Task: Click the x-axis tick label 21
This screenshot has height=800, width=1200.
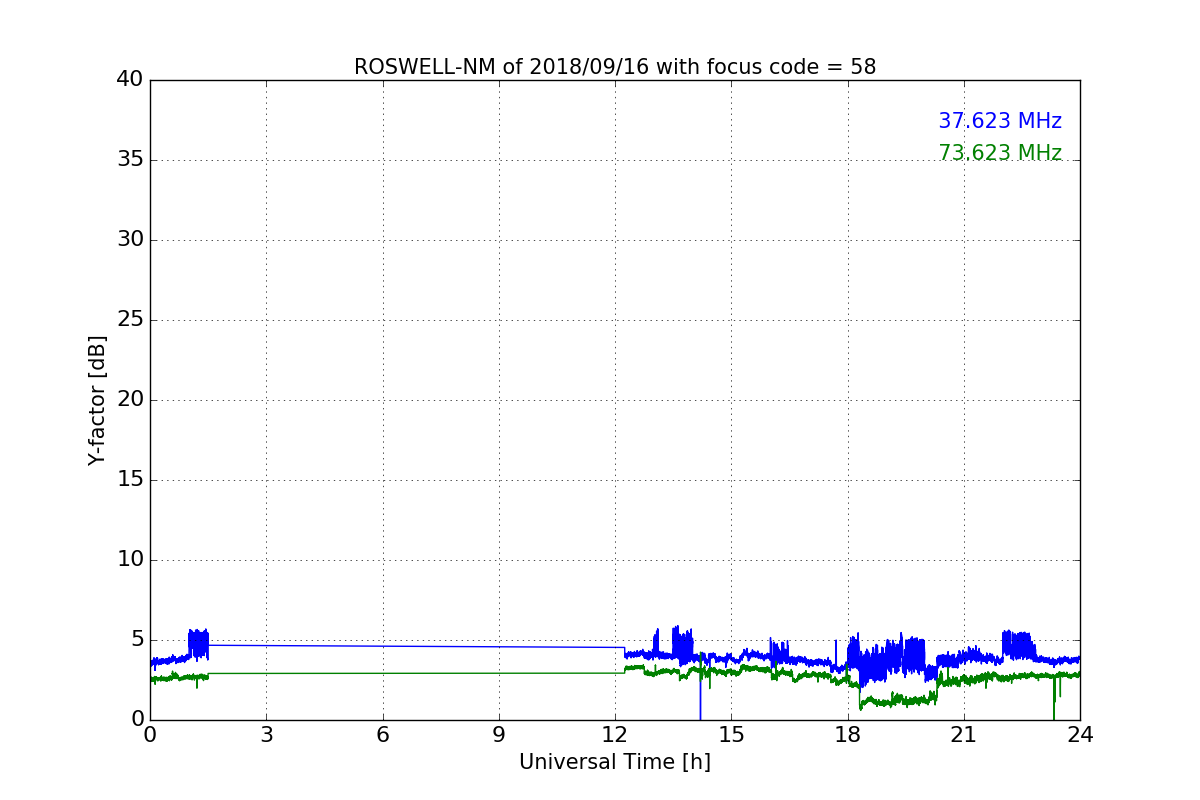Action: 964,735
